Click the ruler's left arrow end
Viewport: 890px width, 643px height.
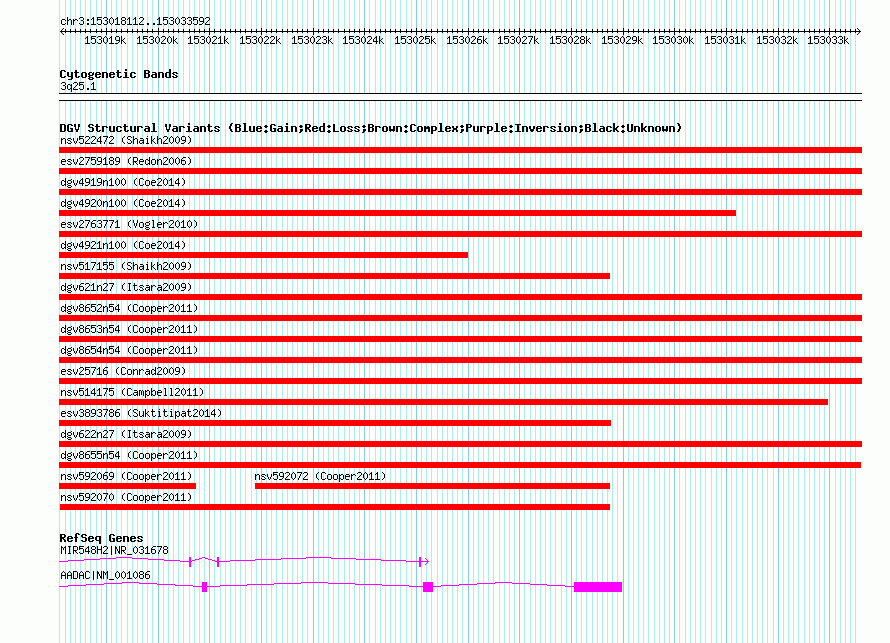[62, 31]
